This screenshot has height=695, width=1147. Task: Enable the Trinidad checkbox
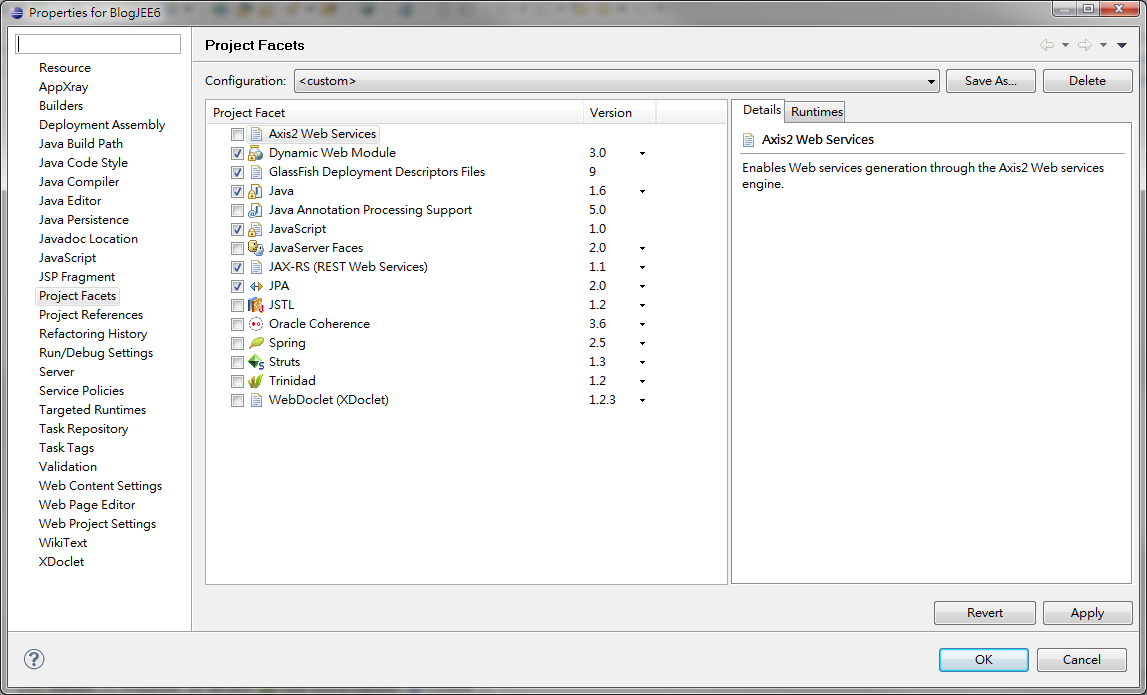237,382
